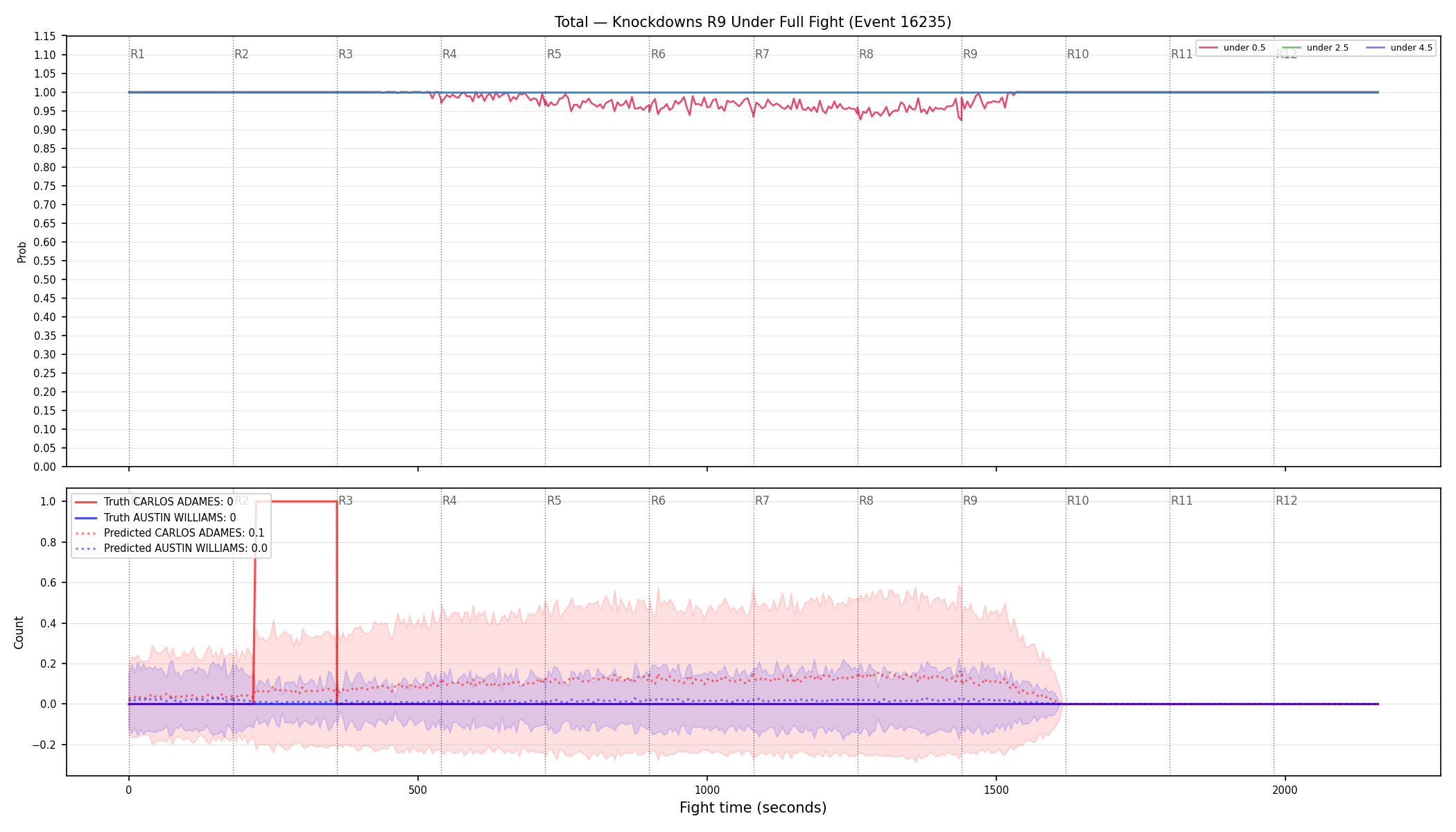Click the x-axis tick label 1500
1456x832 pixels.
[x=996, y=790]
